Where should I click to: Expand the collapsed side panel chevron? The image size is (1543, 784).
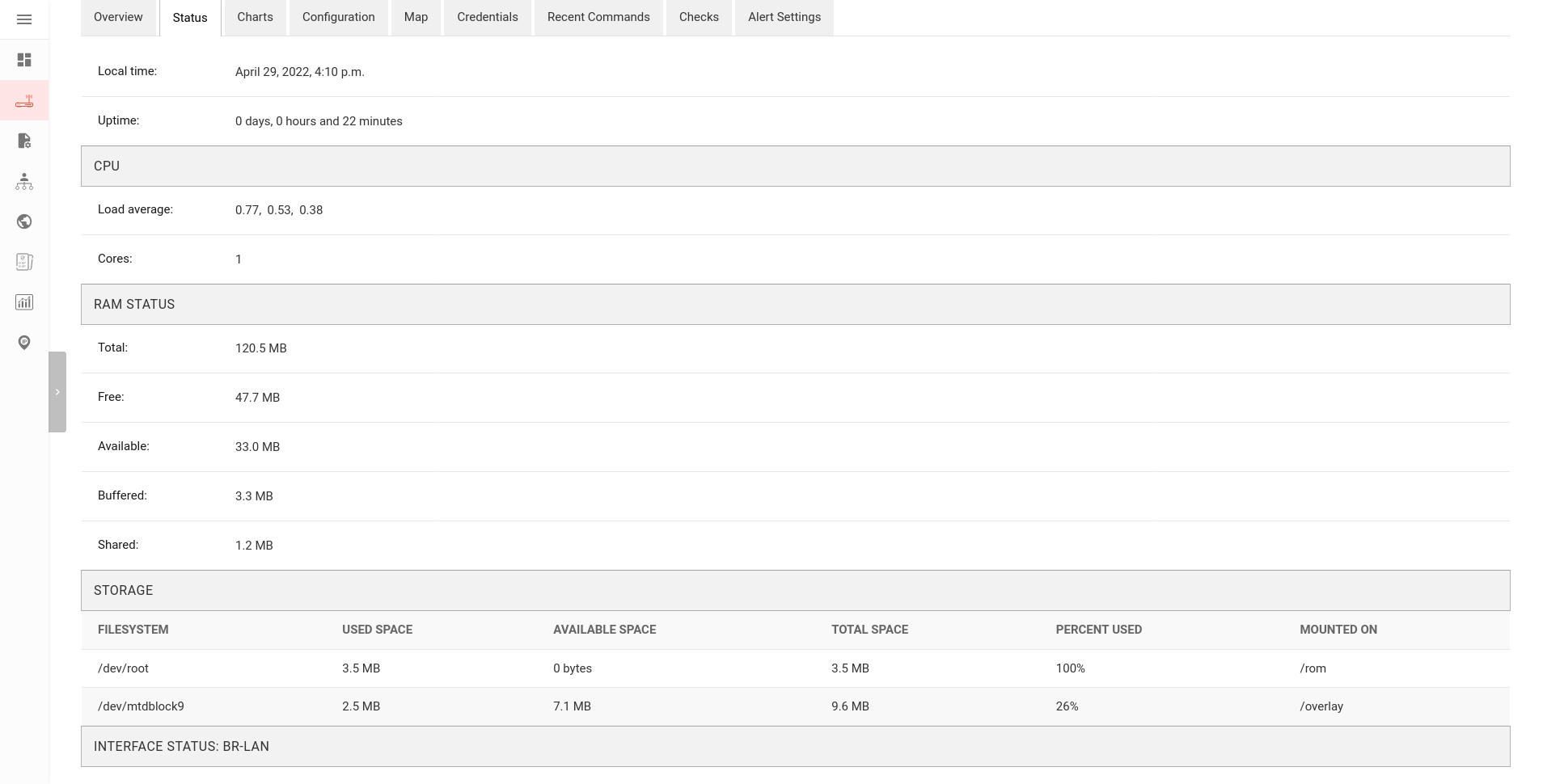click(x=57, y=391)
